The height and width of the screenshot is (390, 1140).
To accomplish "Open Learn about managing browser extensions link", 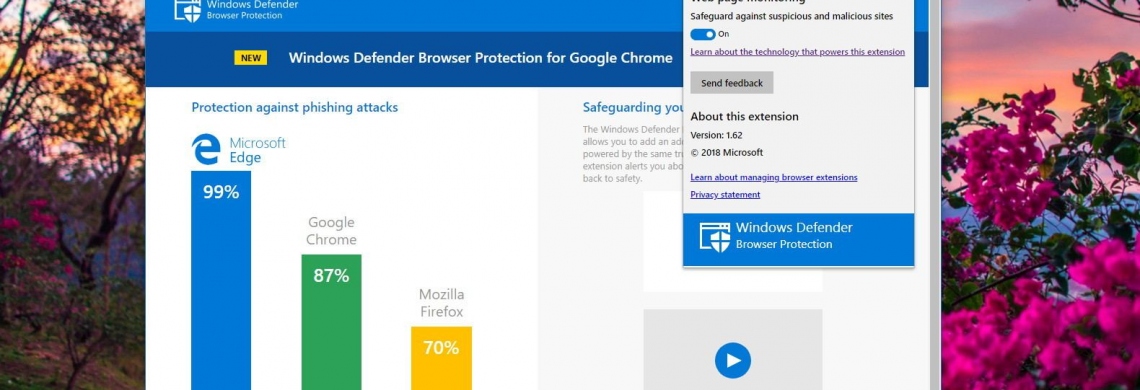I will 774,178.
